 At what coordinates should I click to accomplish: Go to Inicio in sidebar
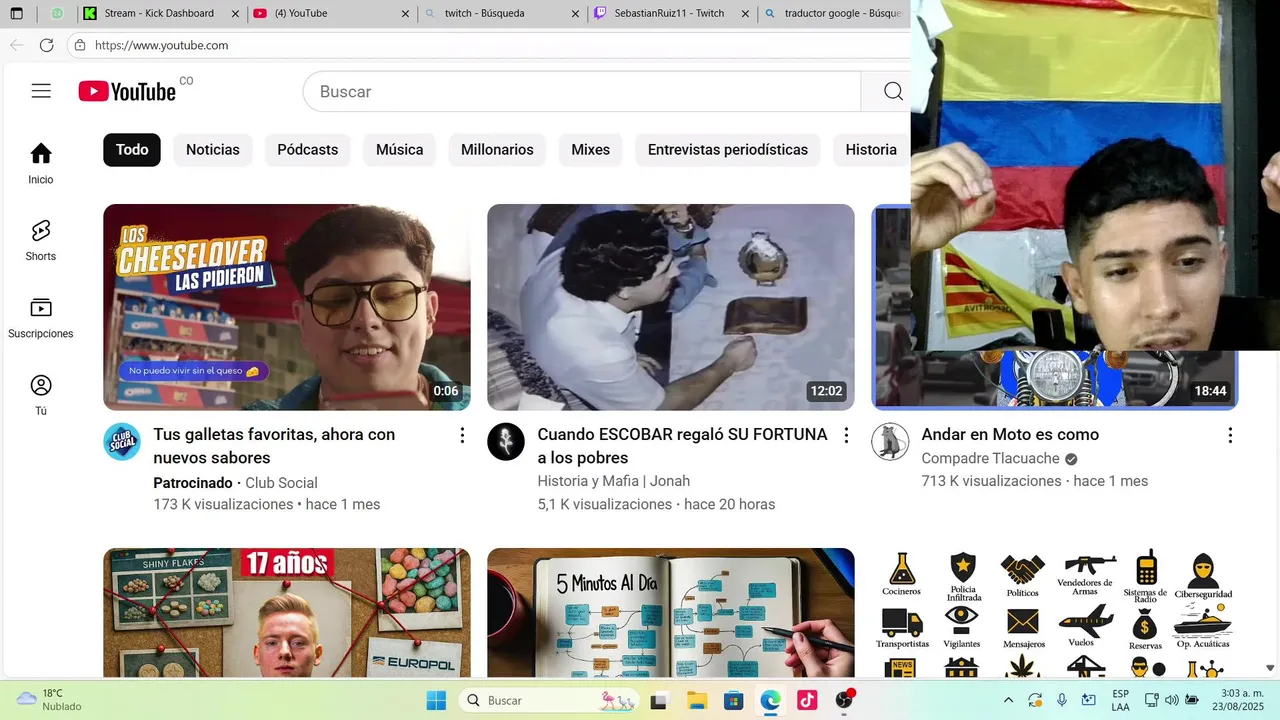tap(41, 164)
